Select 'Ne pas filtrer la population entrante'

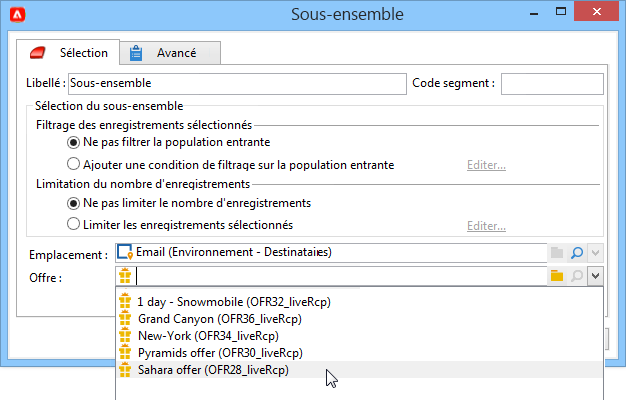pyautogui.click(x=73, y=143)
